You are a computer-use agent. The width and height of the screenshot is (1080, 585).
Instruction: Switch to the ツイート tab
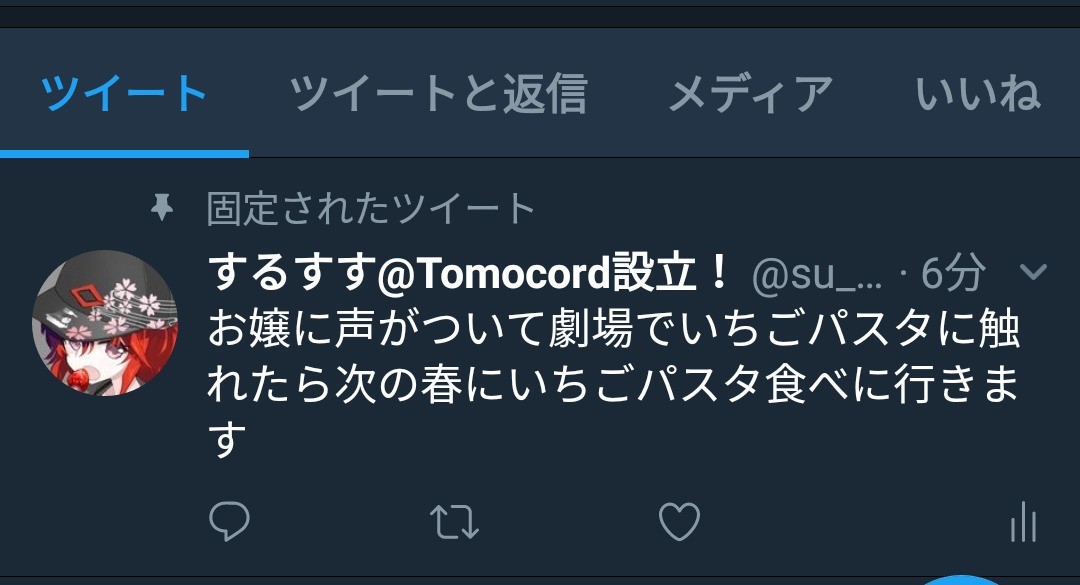[124, 92]
